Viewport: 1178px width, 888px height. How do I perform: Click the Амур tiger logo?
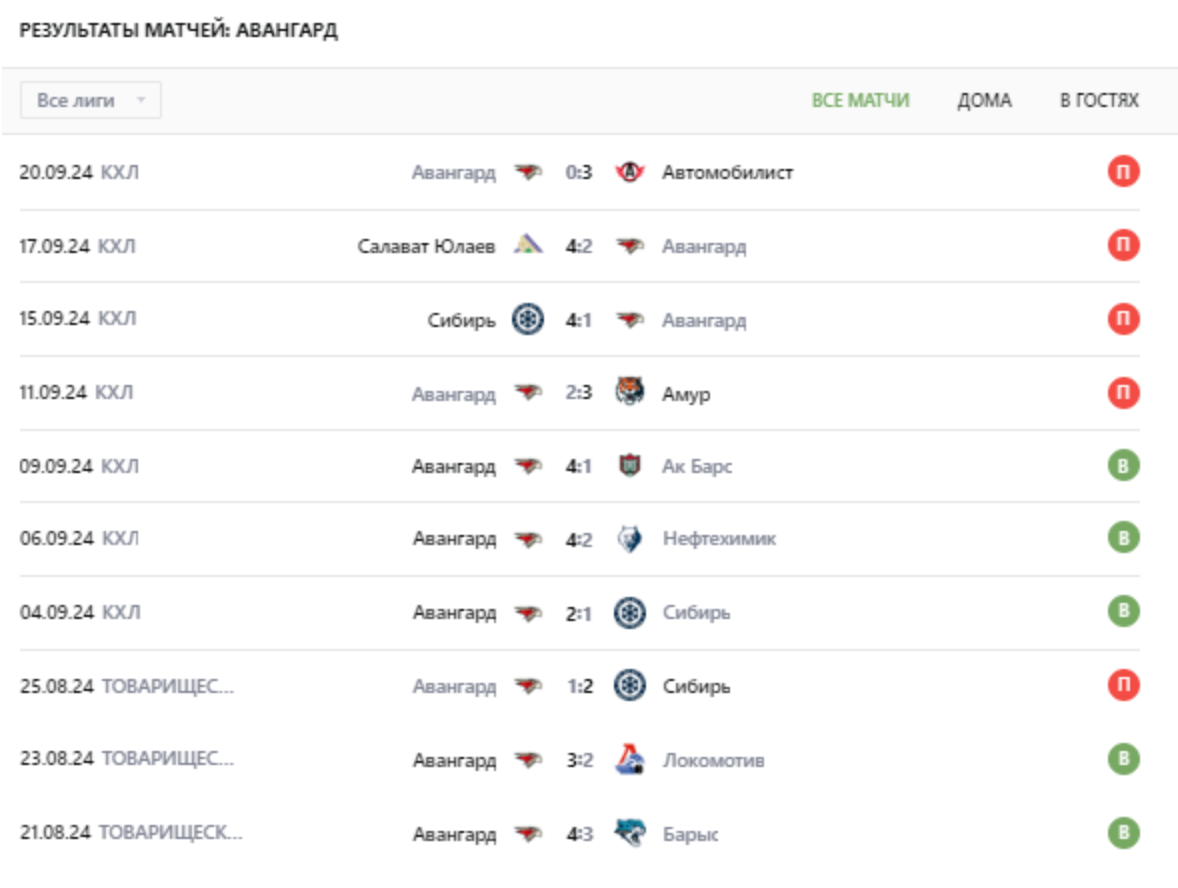(629, 394)
